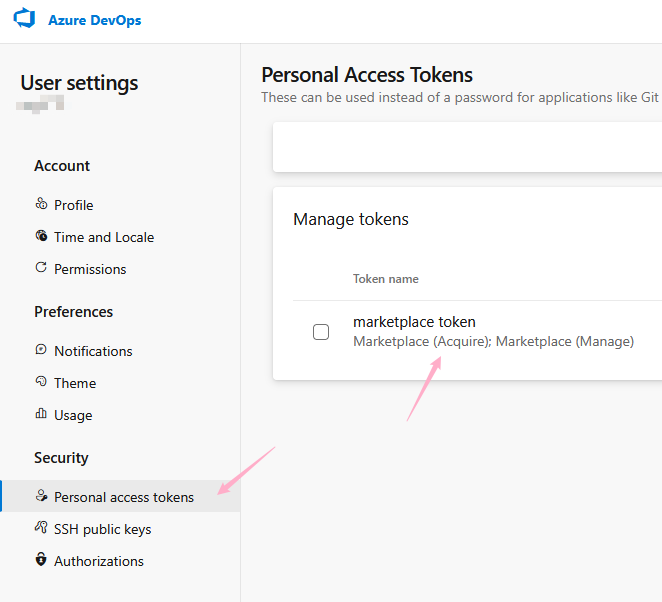Go to Time and Locale settings
Image resolution: width=662 pixels, height=602 pixels.
104,237
